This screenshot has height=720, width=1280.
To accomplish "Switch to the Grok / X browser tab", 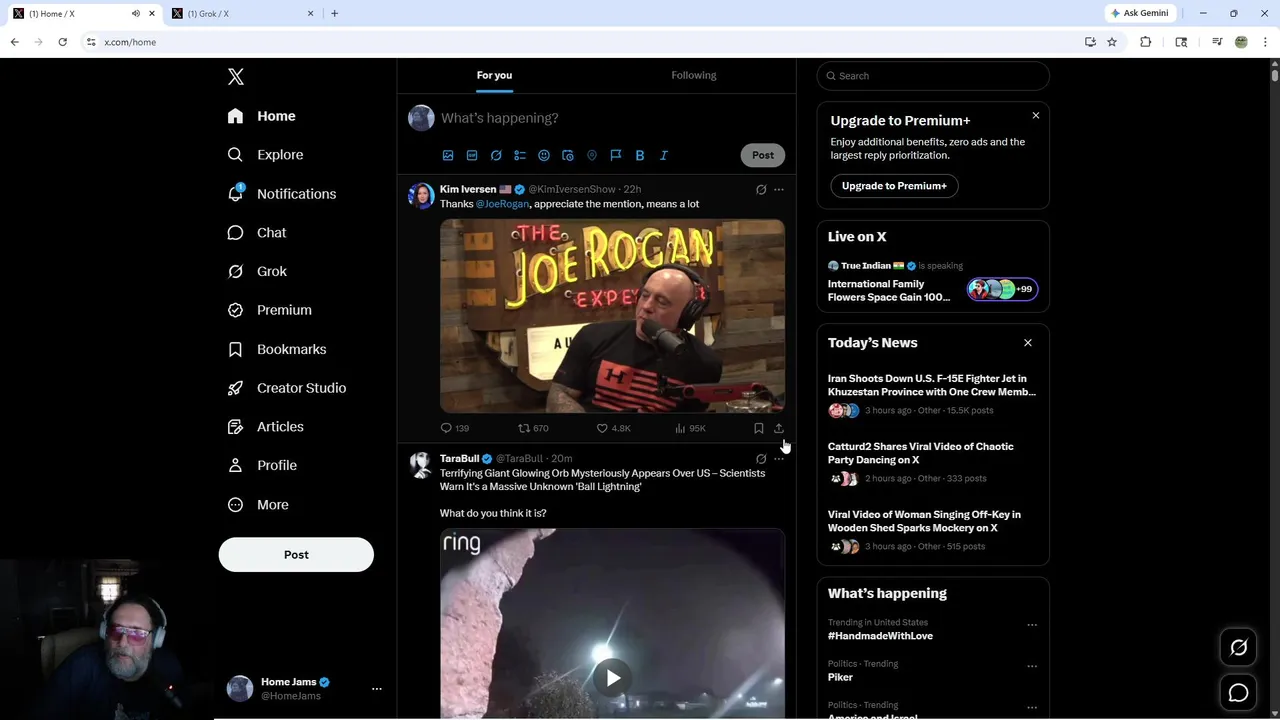I will click(x=242, y=14).
